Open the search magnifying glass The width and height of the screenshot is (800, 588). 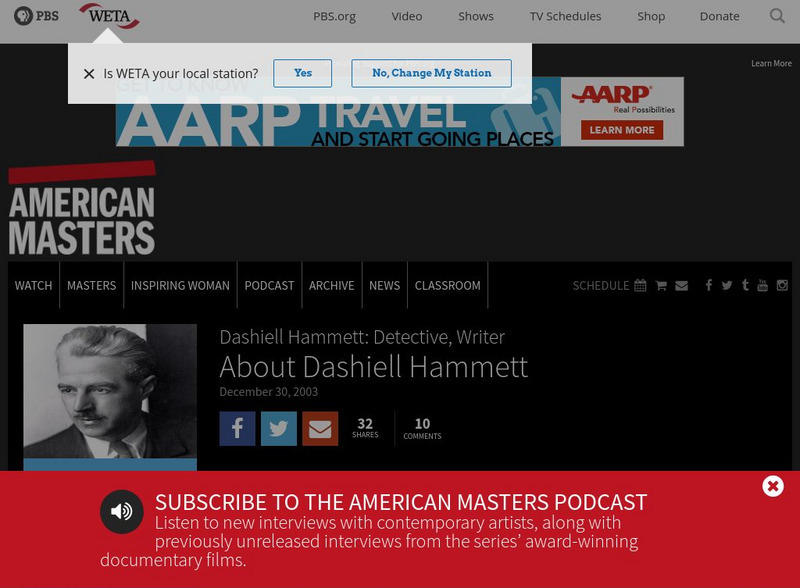point(777,16)
